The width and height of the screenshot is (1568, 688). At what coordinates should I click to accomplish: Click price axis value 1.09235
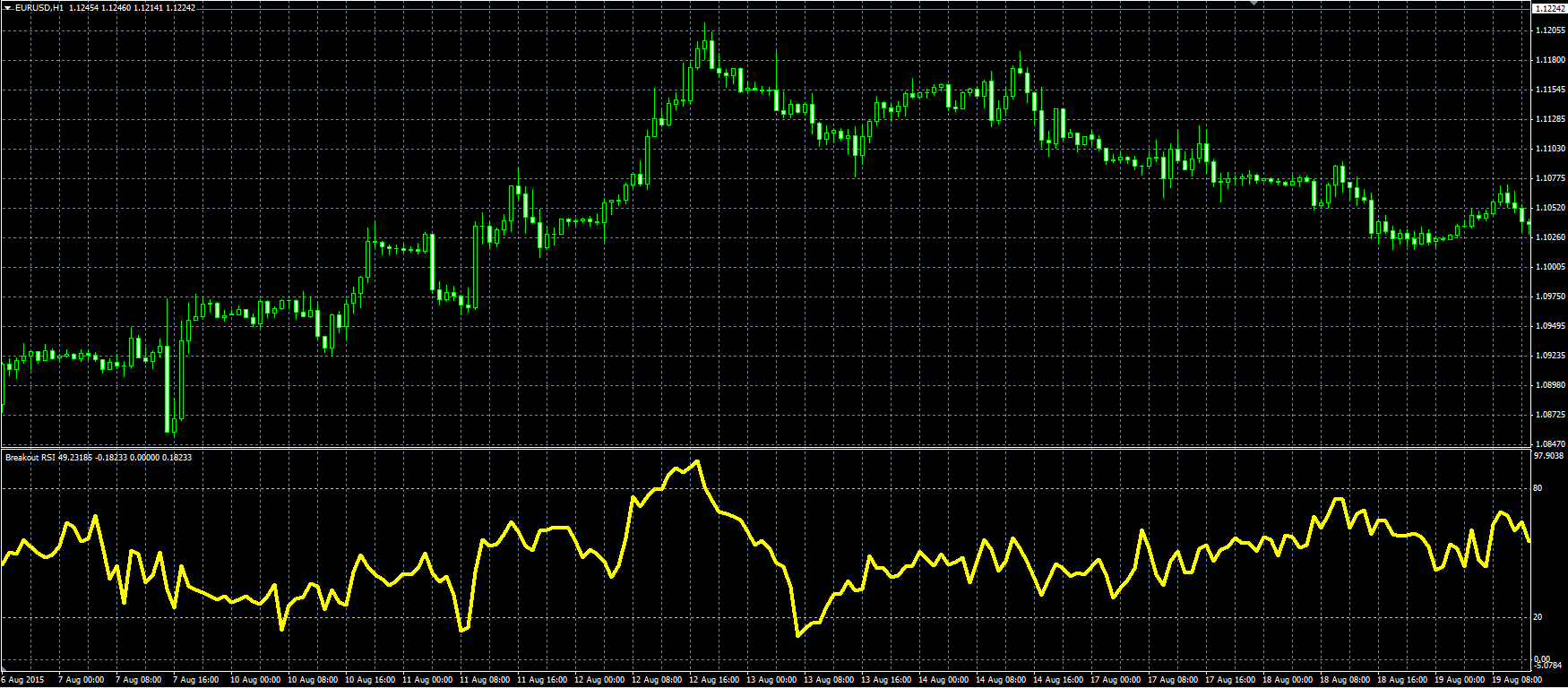tap(1550, 356)
